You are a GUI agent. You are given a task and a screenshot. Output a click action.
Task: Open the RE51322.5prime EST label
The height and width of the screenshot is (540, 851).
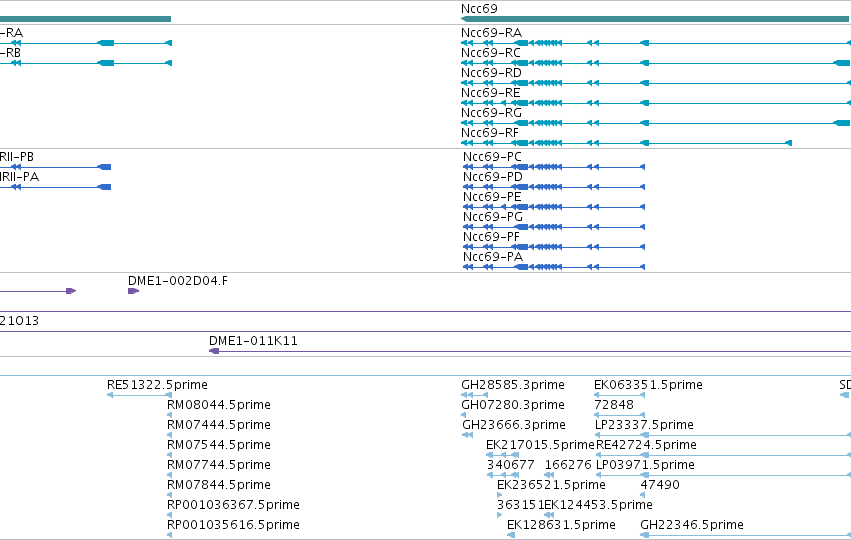(x=157, y=385)
